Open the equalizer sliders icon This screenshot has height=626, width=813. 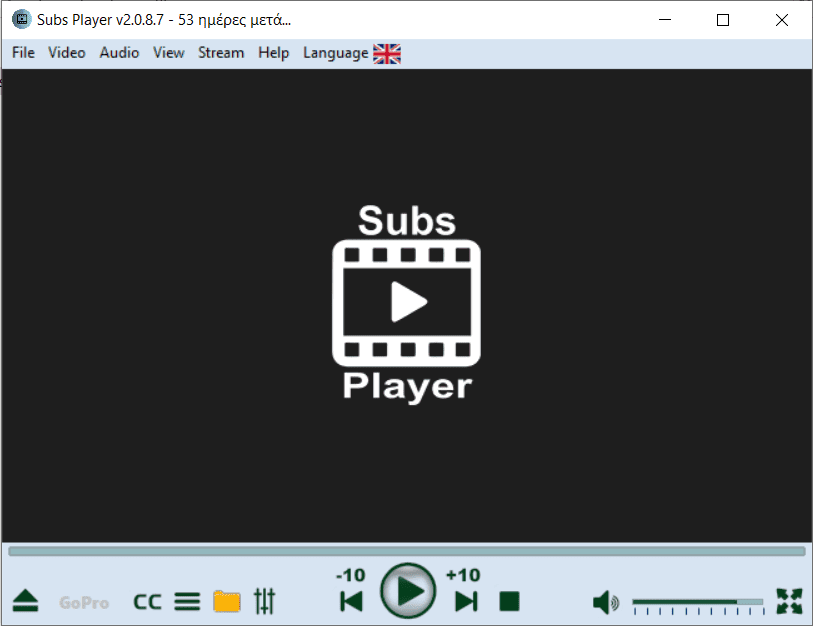click(x=264, y=601)
